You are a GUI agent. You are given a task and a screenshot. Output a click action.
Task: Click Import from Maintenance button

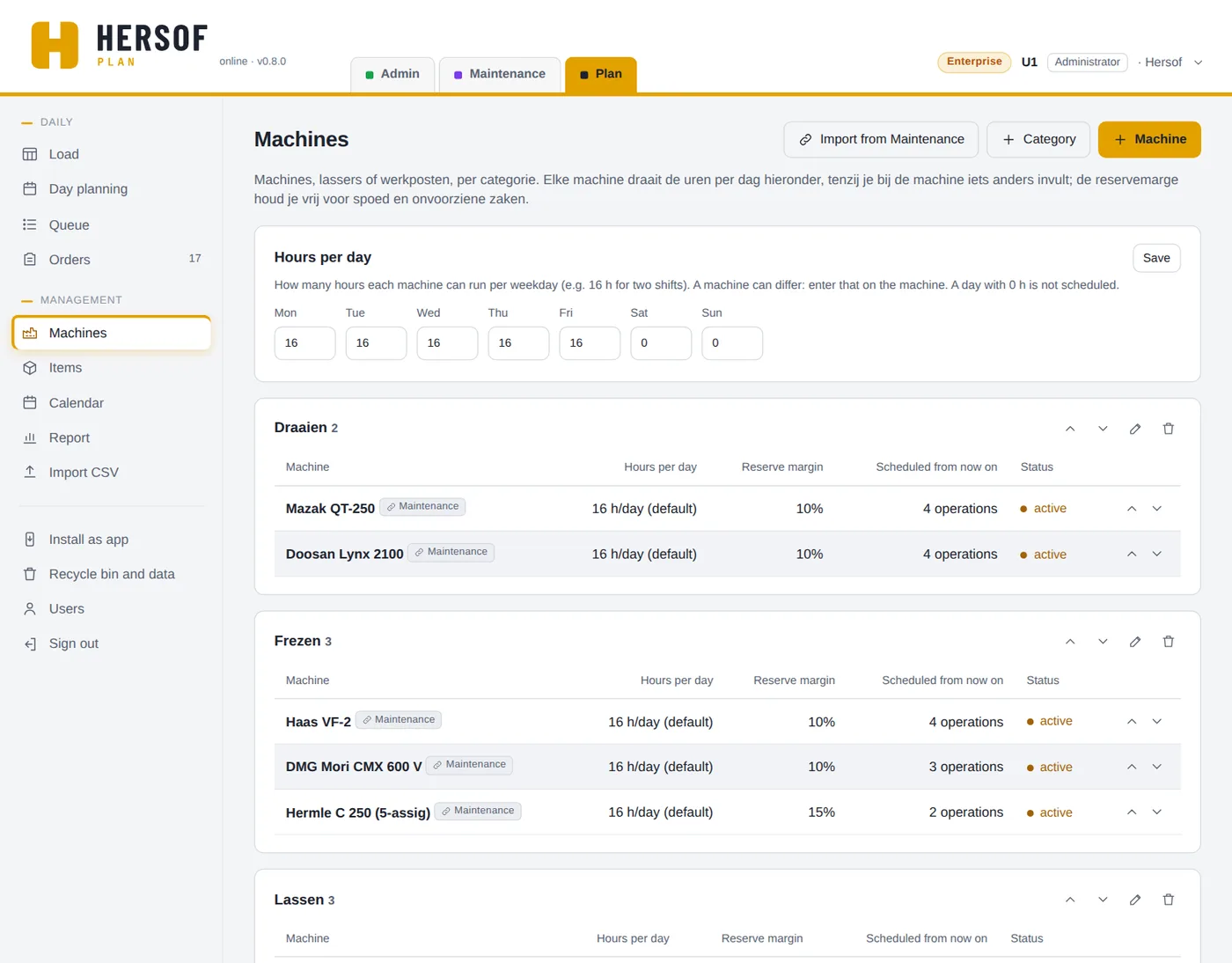881,139
